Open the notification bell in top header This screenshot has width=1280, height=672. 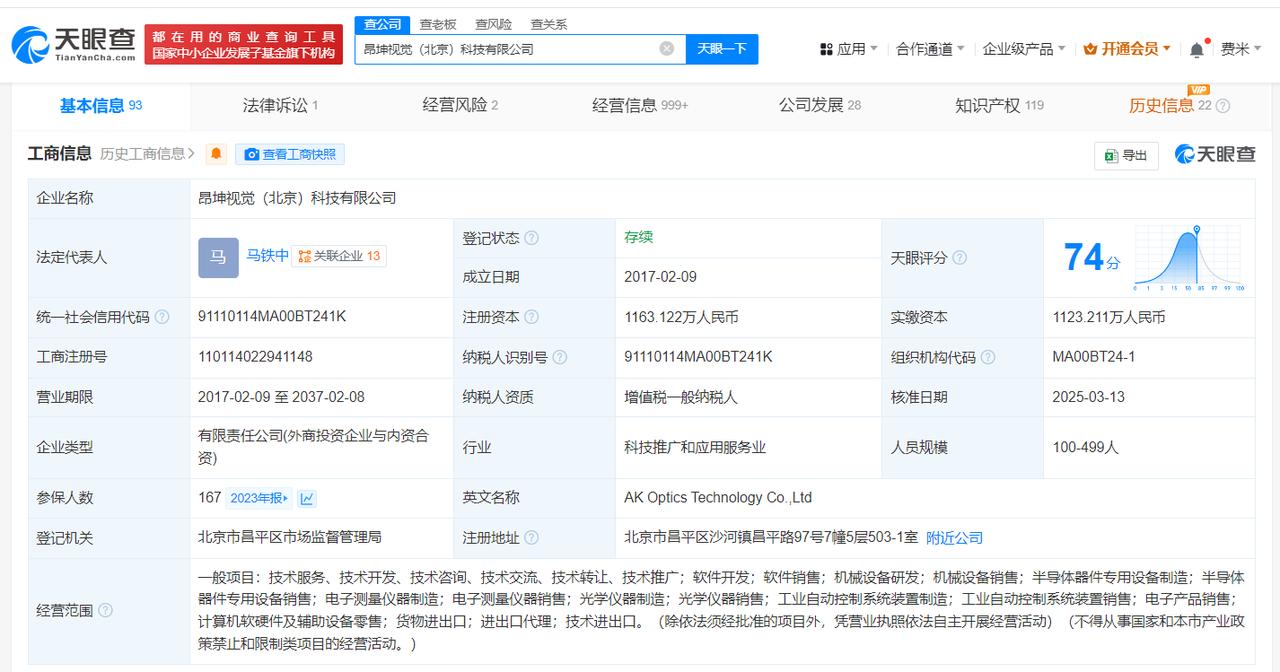(x=1196, y=49)
